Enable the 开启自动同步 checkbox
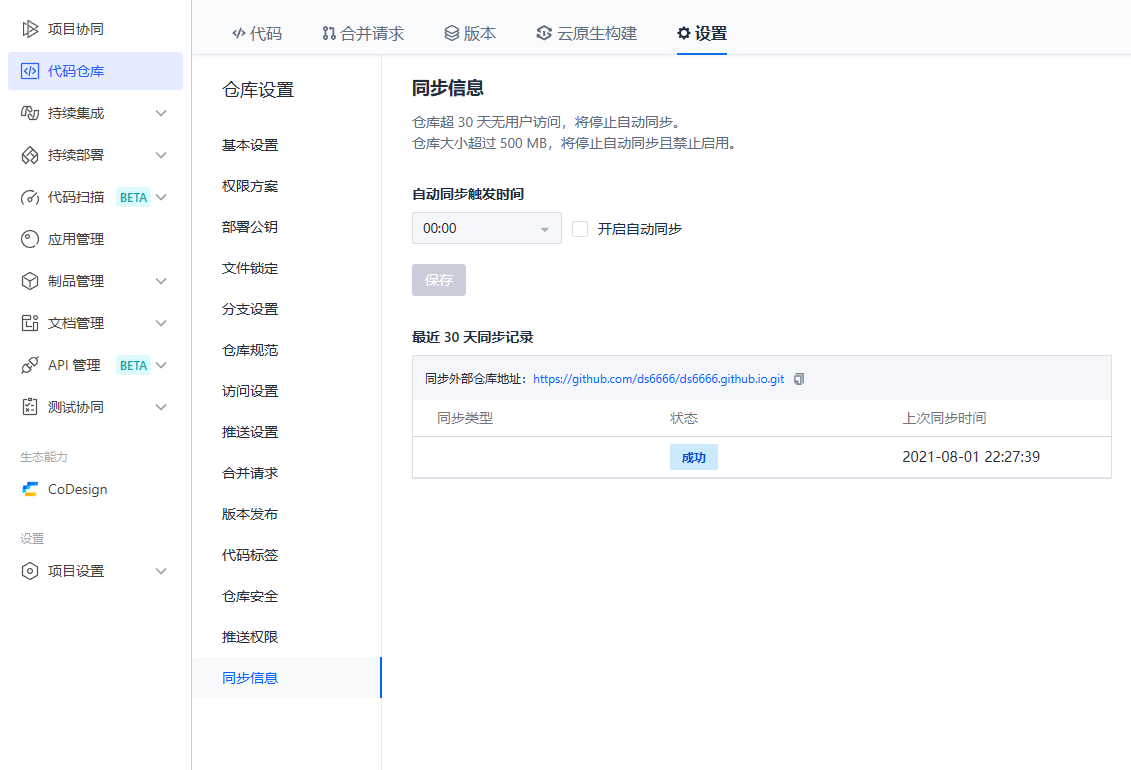 click(x=580, y=229)
